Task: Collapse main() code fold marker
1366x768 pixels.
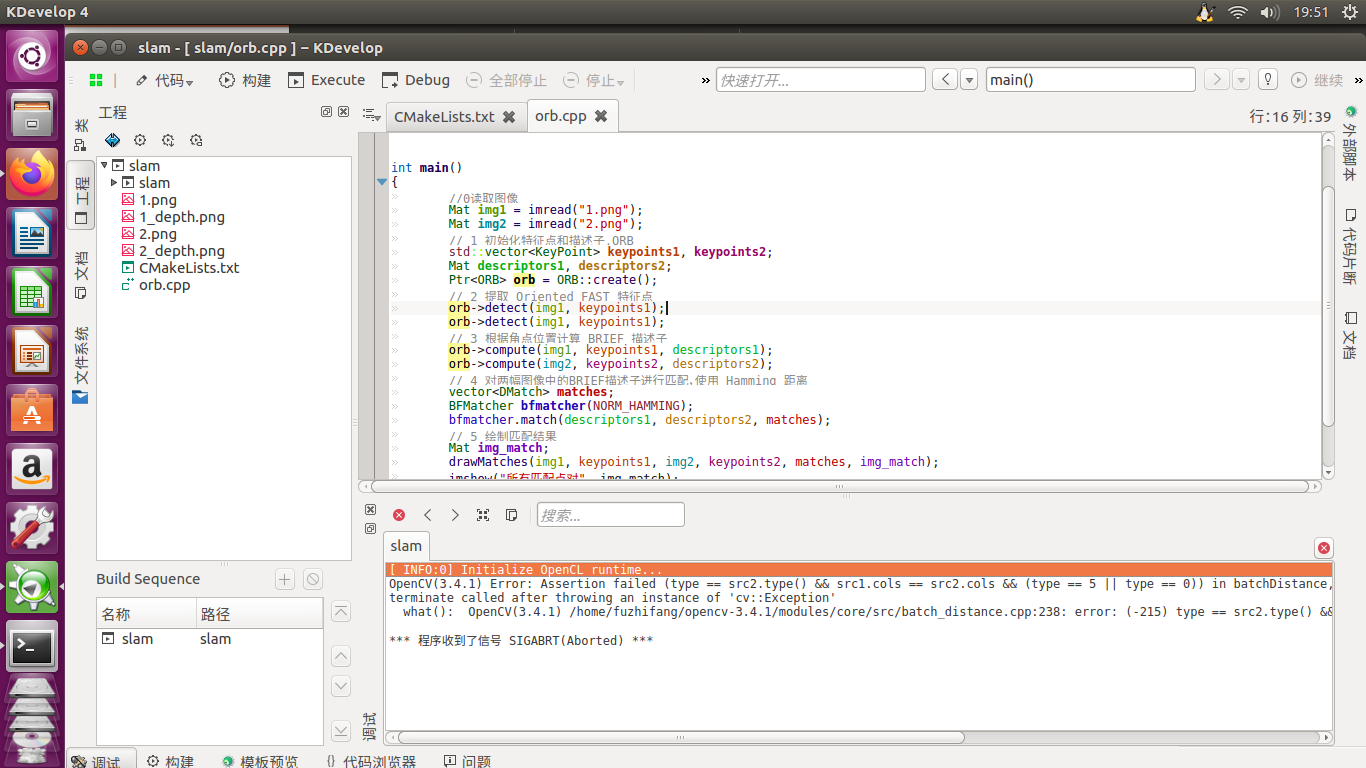Action: tap(381, 182)
